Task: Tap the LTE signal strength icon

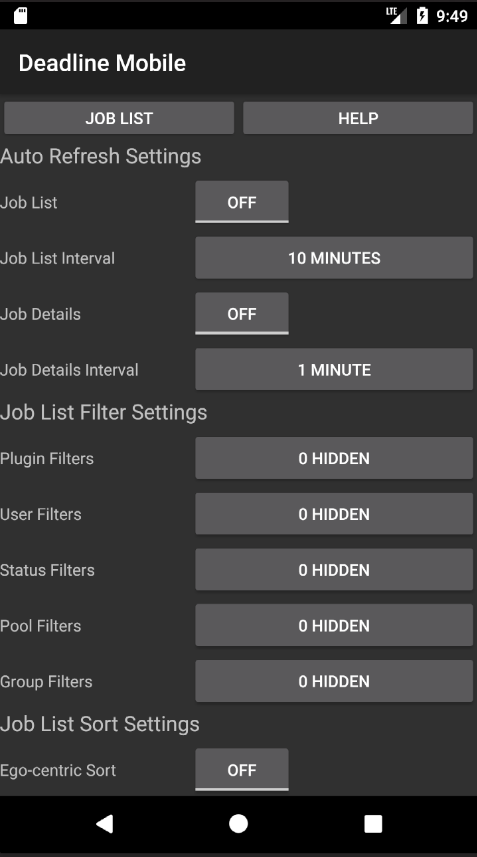Action: click(x=397, y=15)
